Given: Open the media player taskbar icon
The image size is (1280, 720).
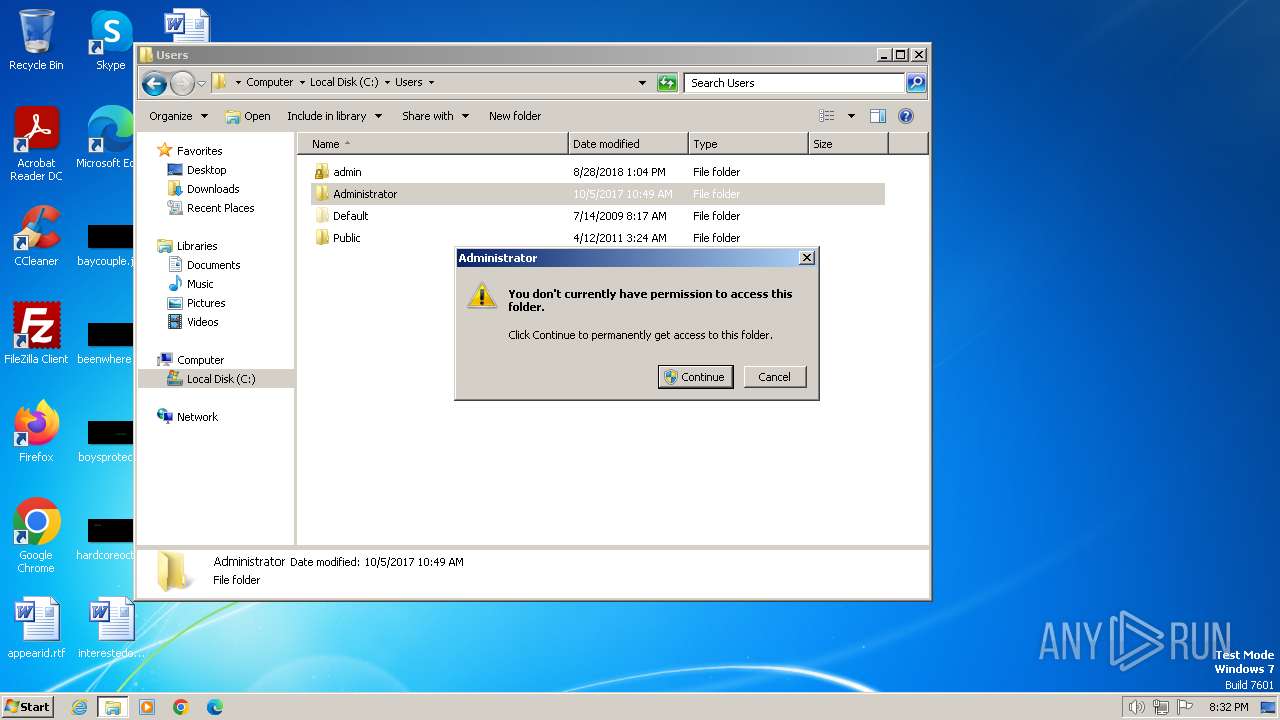Looking at the screenshot, I should tap(147, 707).
